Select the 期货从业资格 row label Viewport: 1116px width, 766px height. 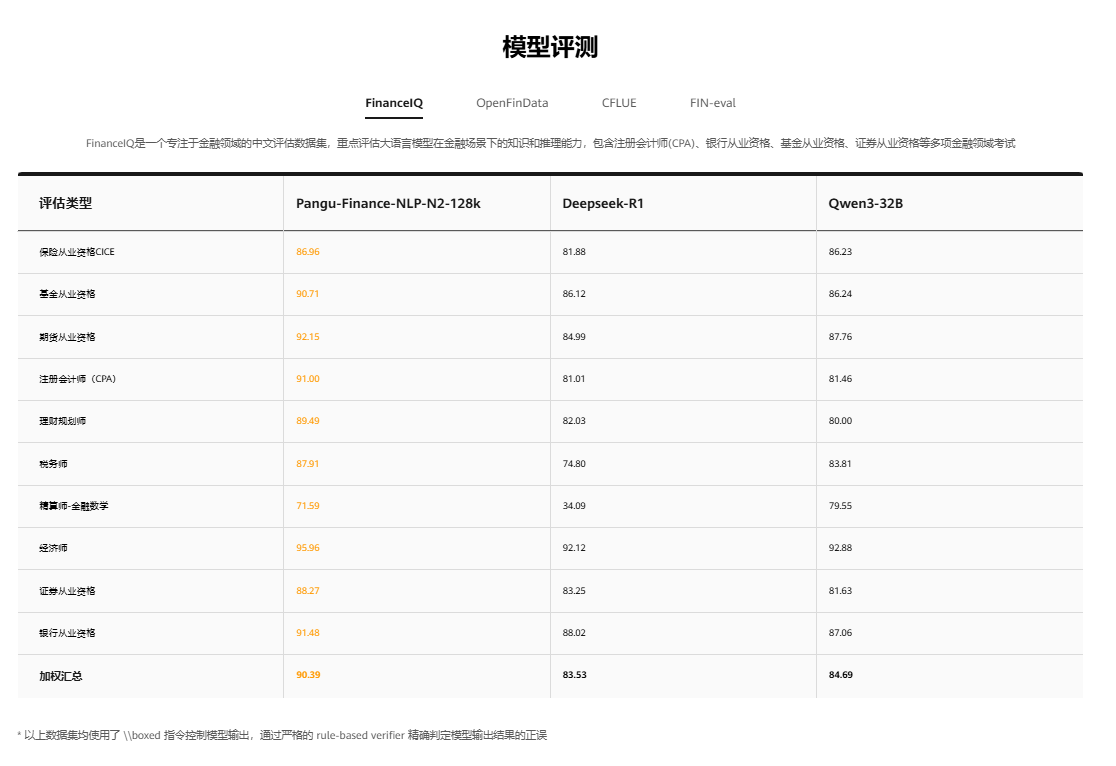[x=67, y=337]
